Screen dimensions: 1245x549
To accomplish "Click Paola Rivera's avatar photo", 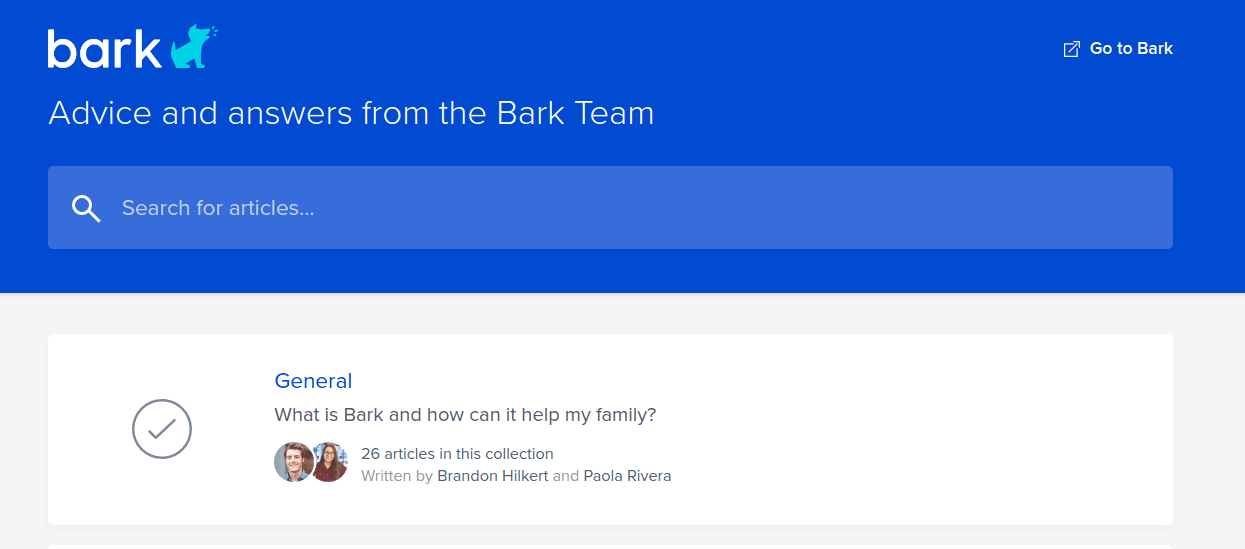I will click(x=329, y=462).
